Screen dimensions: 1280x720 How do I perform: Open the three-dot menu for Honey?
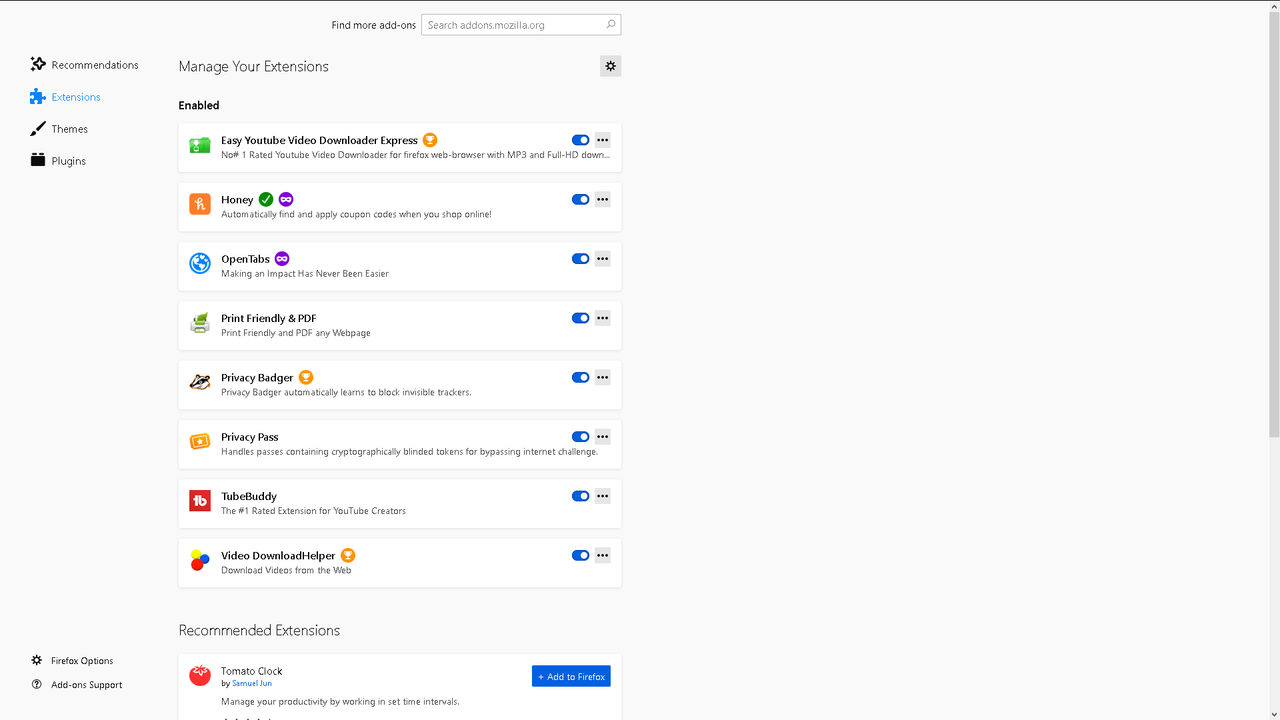pyautogui.click(x=602, y=199)
